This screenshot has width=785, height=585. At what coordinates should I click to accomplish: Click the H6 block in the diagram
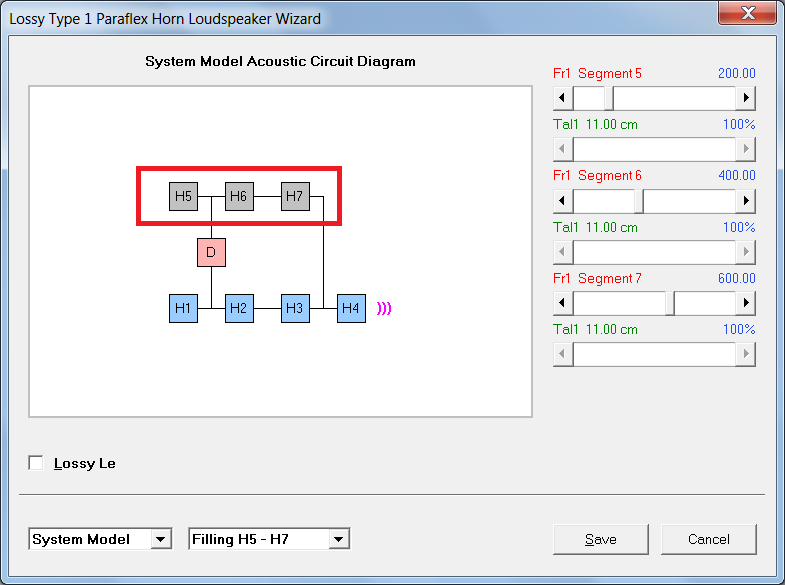(239, 196)
